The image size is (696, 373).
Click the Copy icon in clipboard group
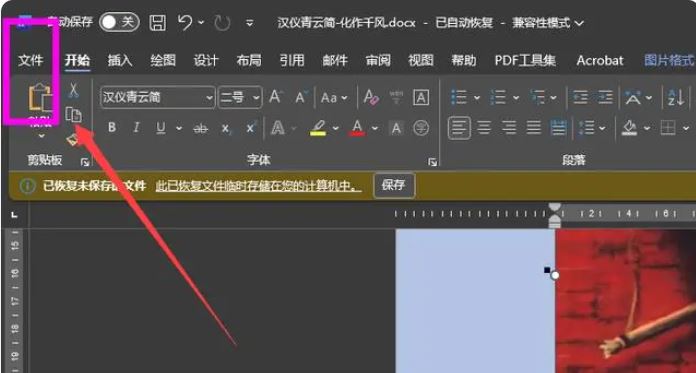[x=74, y=115]
